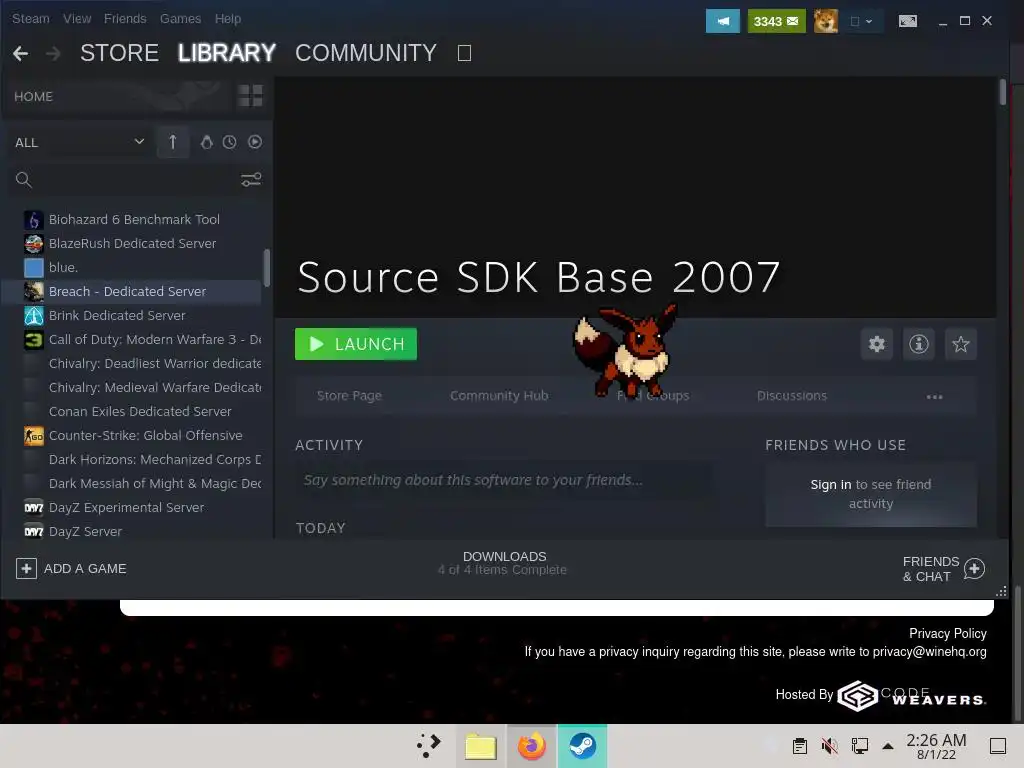
Task: Open the STORE tab
Action: tap(120, 53)
